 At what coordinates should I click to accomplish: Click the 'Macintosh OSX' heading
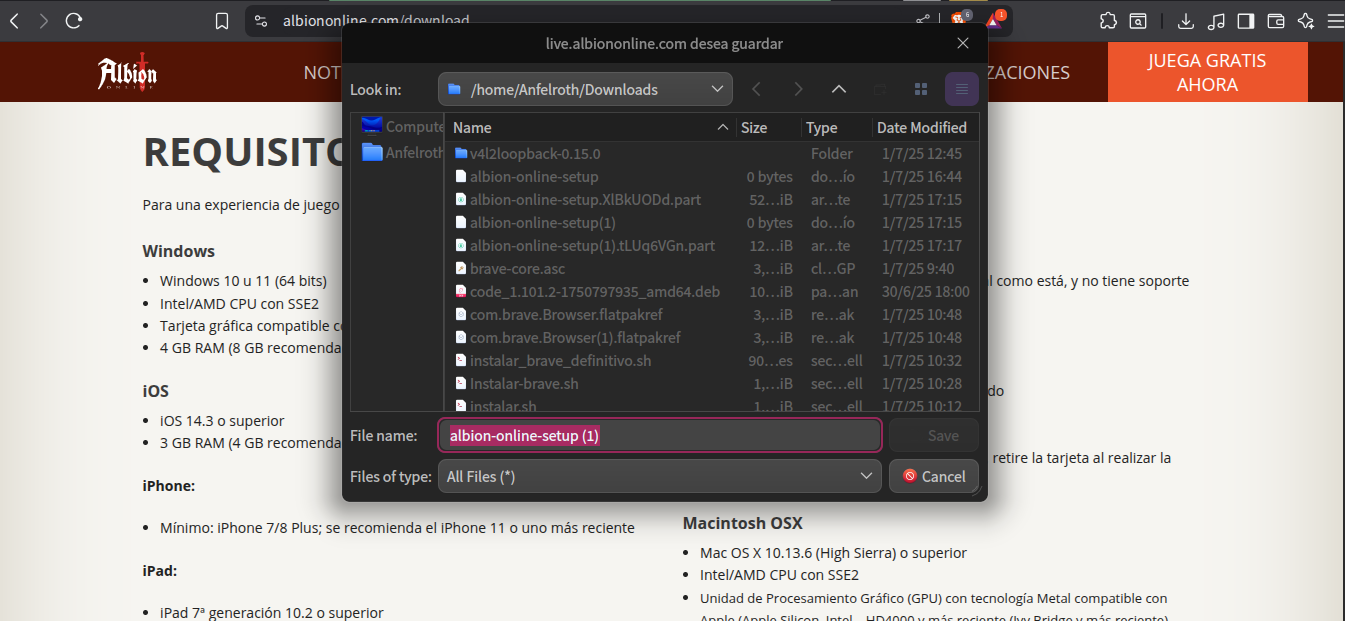(x=742, y=523)
